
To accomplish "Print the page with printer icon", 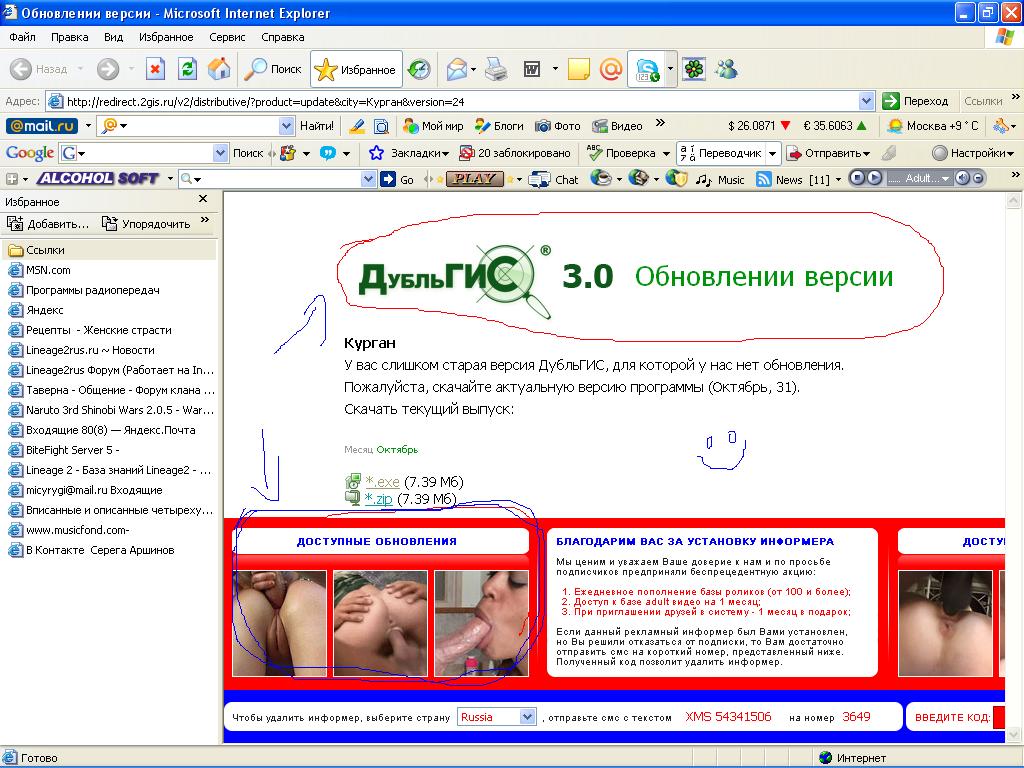I will pyautogui.click(x=496, y=69).
